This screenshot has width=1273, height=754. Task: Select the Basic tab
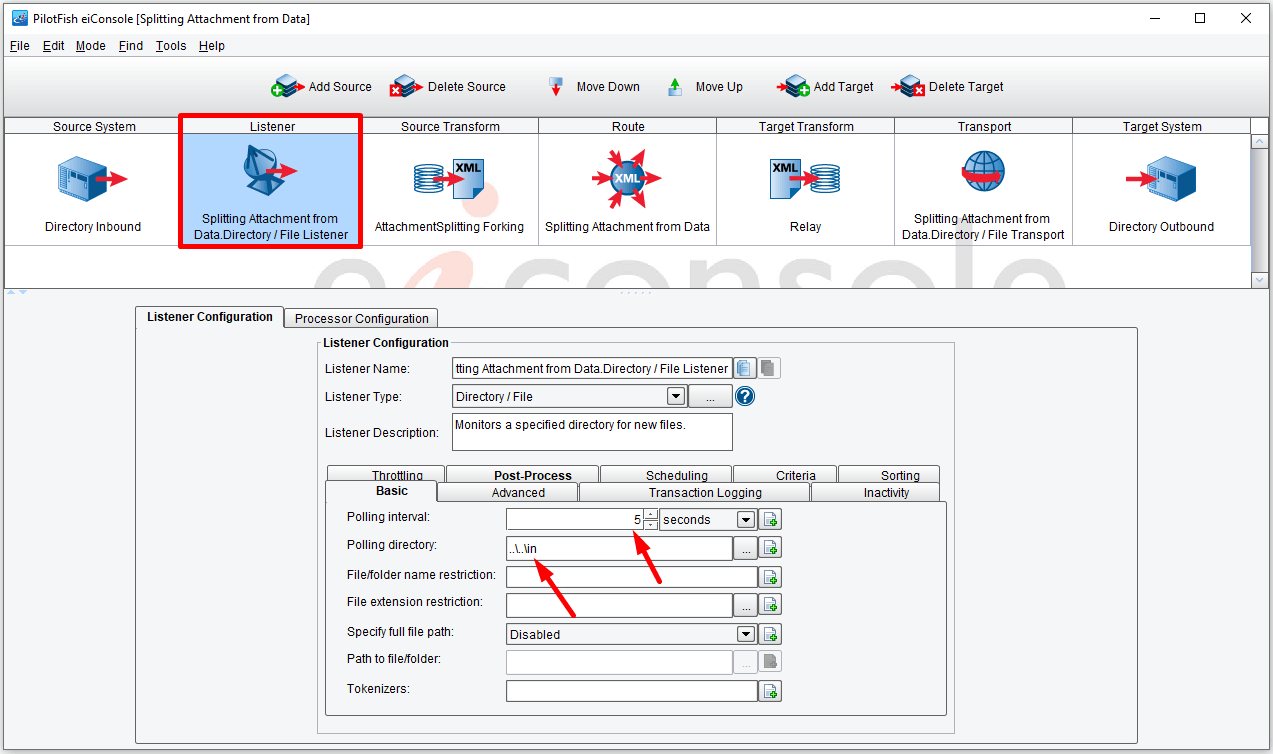coord(382,491)
